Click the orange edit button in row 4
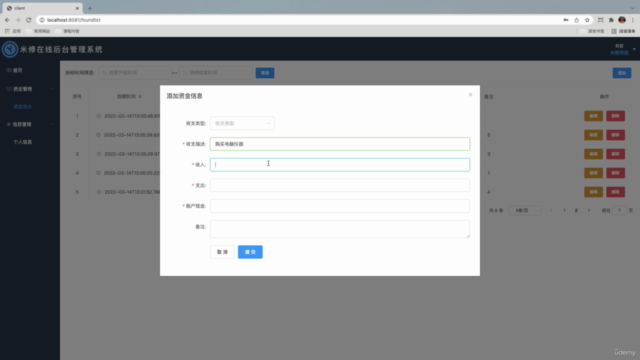The image size is (640, 360). pos(593,173)
